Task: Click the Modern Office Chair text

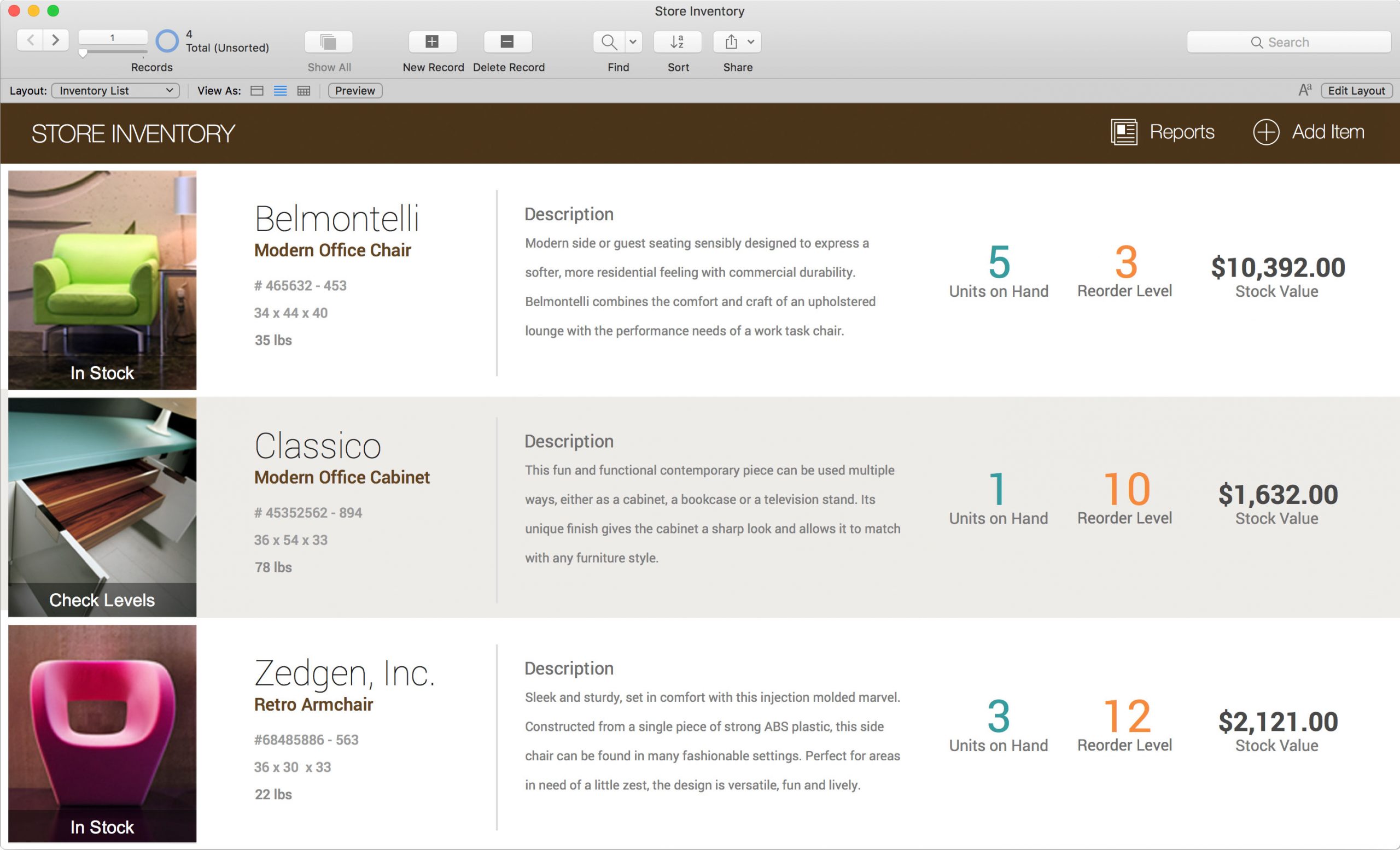Action: tap(332, 250)
